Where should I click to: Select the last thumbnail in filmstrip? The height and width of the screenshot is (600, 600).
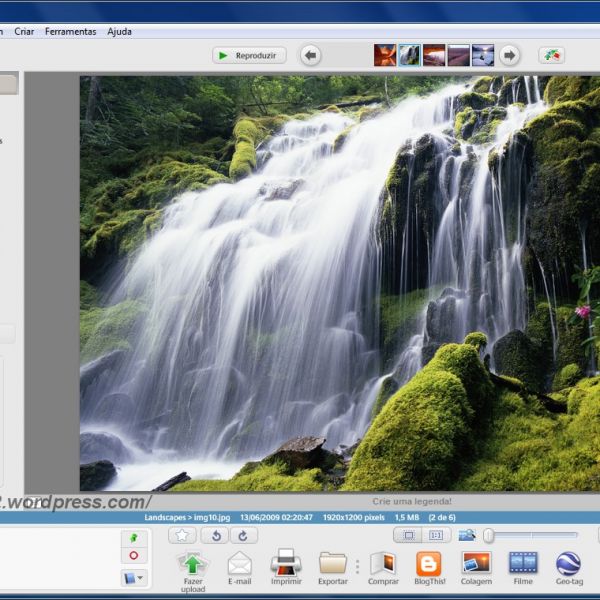pos(483,55)
